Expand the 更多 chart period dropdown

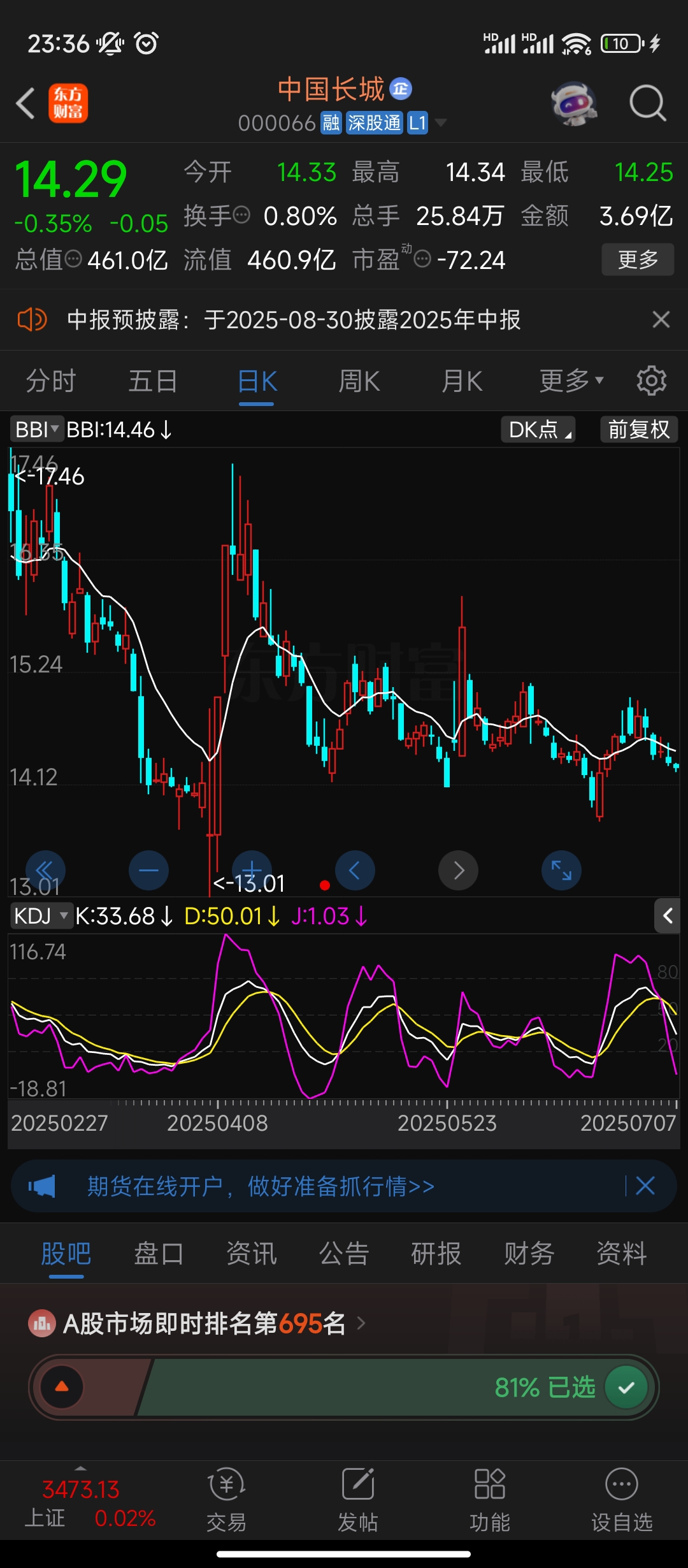[x=571, y=381]
